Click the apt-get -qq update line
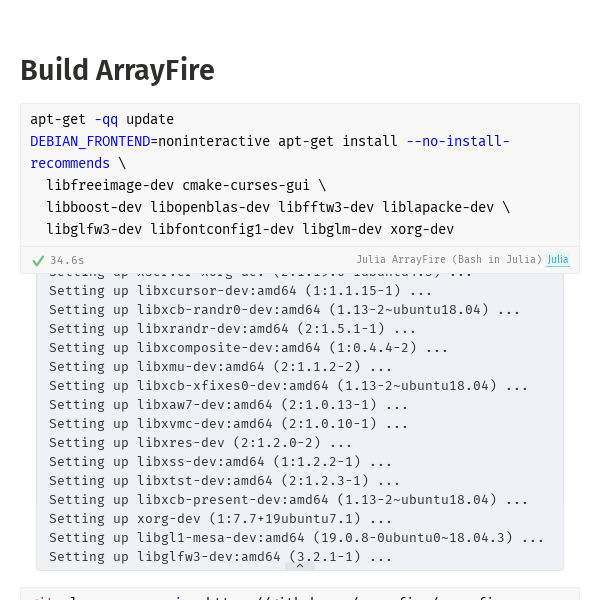Screen dimensions: 600x600 tap(102, 119)
